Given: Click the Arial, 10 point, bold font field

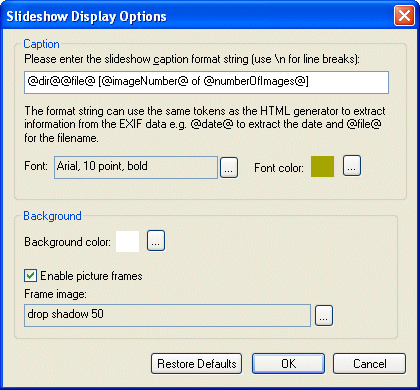Looking at the screenshot, I should [136, 168].
